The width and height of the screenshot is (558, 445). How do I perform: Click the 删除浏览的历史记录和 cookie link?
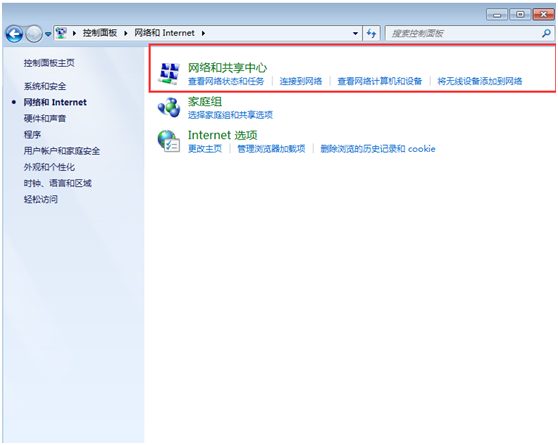pyautogui.click(x=378, y=149)
